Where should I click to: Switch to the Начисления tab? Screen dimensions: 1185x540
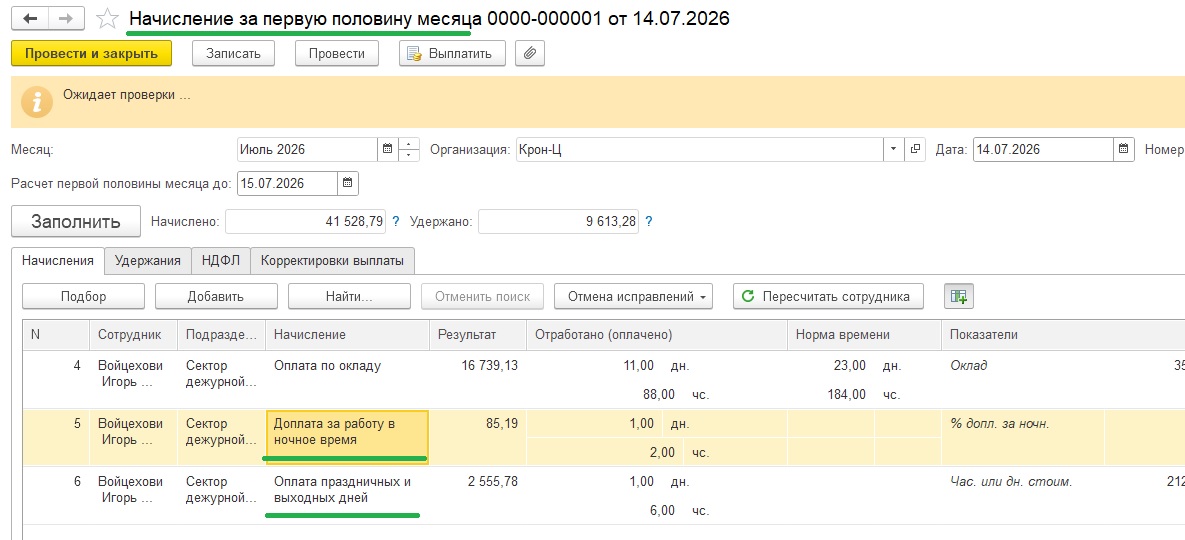(x=58, y=261)
